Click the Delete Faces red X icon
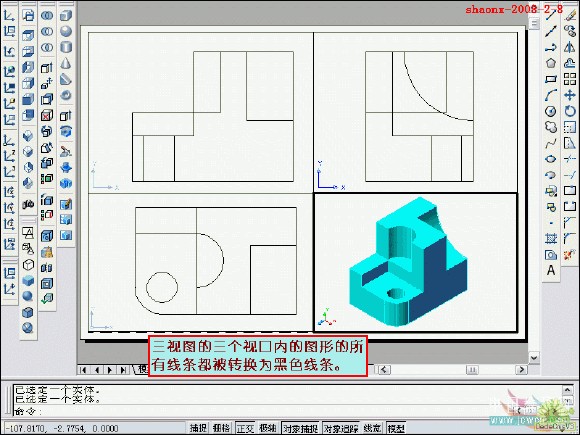Viewport: 580px width, 435px height. [47, 115]
